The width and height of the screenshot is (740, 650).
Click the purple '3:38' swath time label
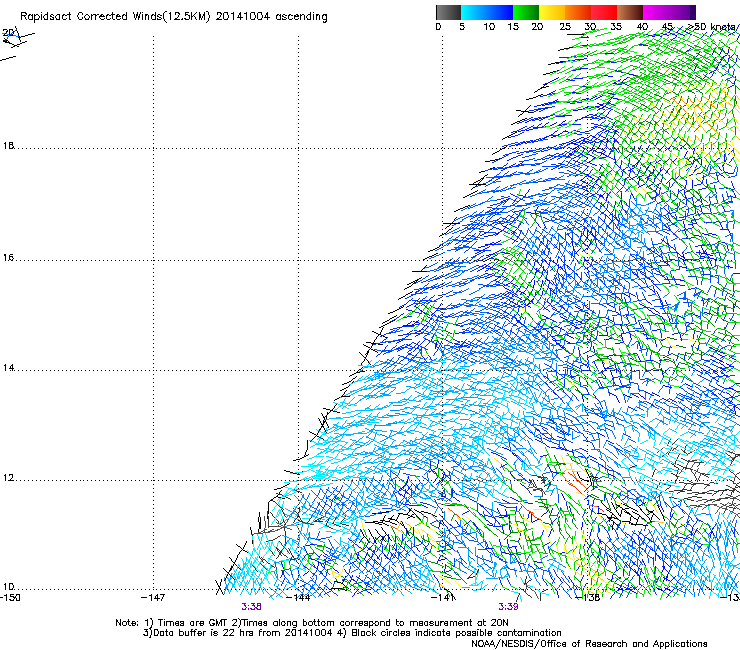pyautogui.click(x=251, y=607)
